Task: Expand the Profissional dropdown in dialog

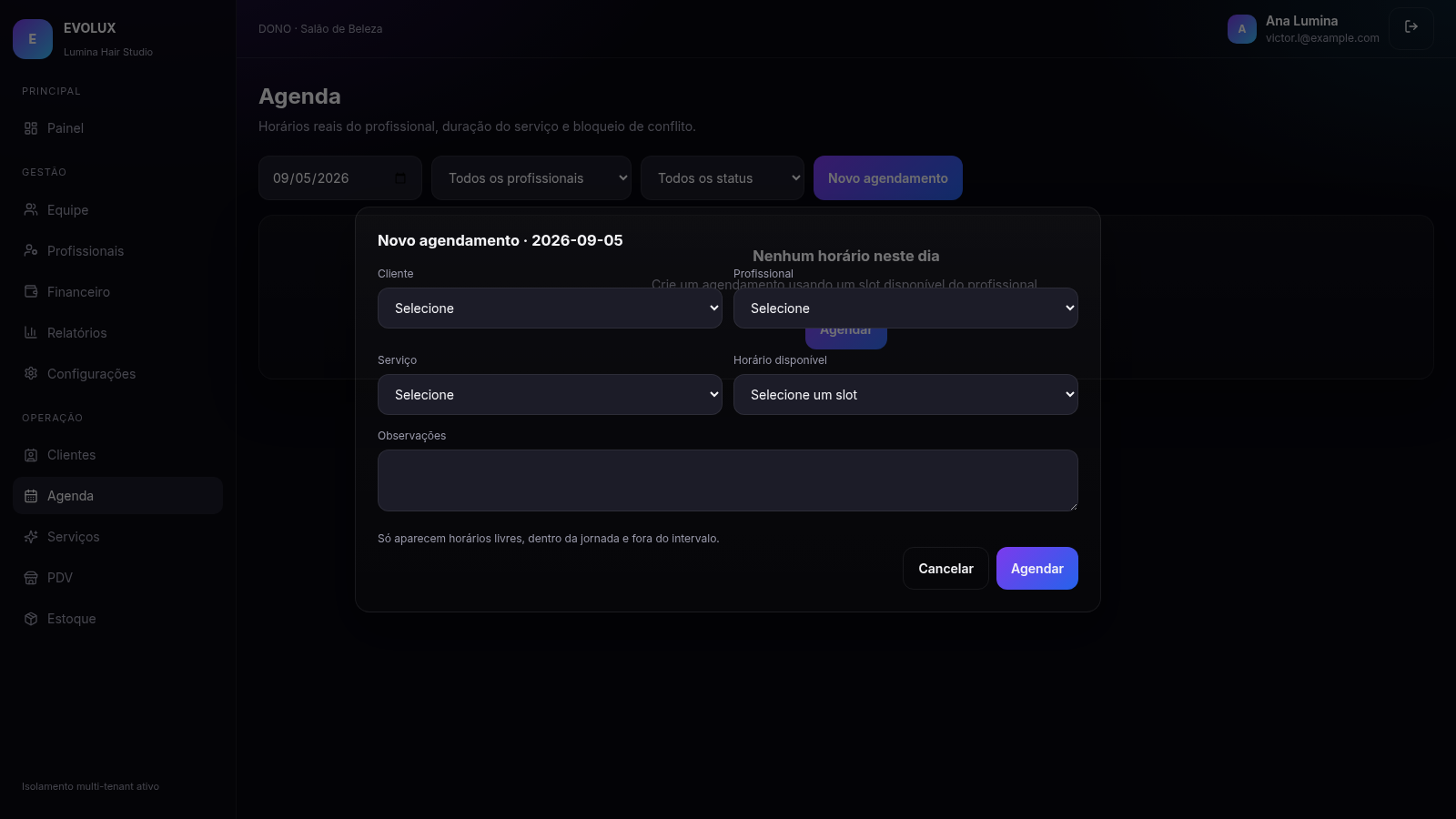Action: coord(905,308)
